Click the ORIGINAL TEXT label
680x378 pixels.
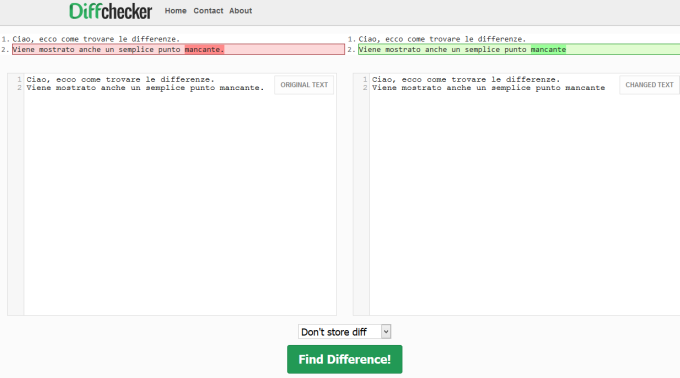[304, 85]
